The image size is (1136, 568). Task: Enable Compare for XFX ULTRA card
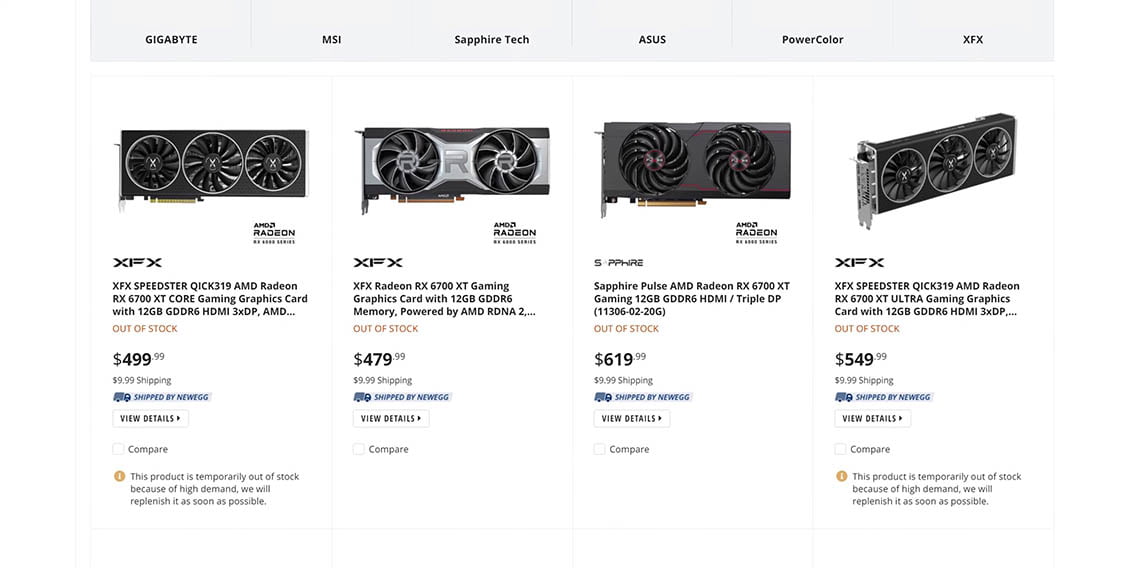point(840,449)
